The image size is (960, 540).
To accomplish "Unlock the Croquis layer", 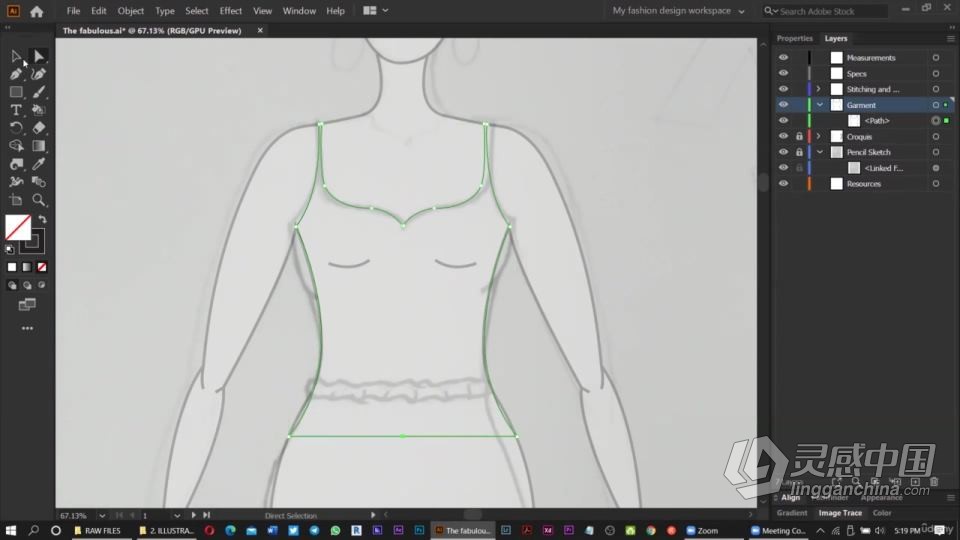I will [799, 137].
